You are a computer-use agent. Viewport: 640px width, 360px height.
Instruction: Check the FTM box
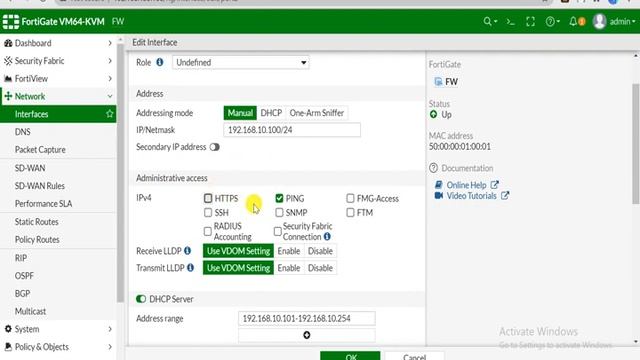pos(350,212)
